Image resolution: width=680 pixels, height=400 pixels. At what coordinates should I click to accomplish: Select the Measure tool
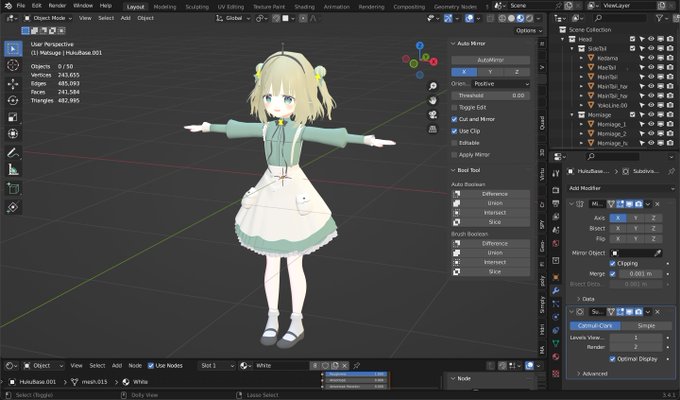tap(13, 170)
